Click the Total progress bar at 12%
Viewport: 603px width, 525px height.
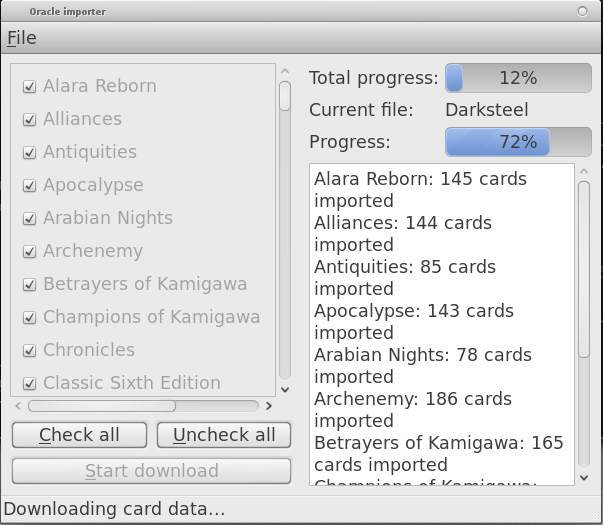(x=518, y=78)
